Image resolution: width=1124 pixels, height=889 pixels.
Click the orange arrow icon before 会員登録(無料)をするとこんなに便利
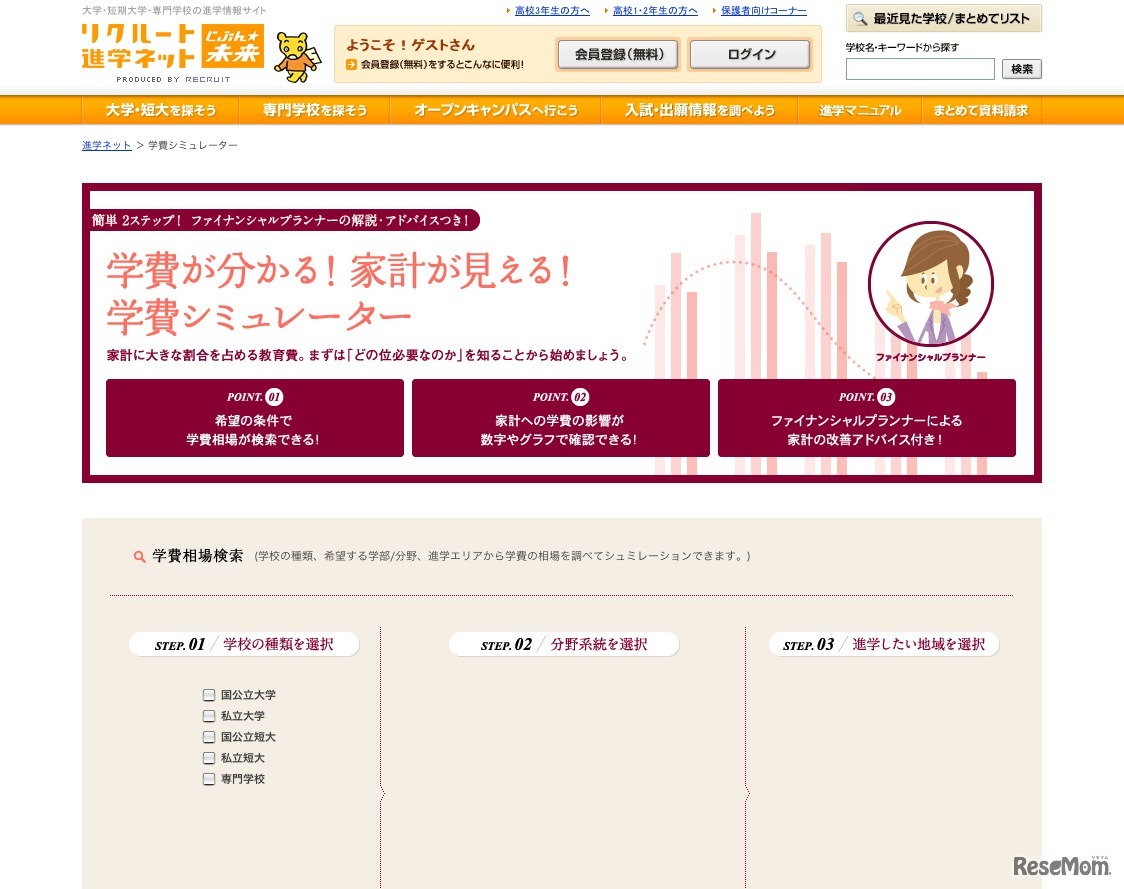(x=352, y=62)
